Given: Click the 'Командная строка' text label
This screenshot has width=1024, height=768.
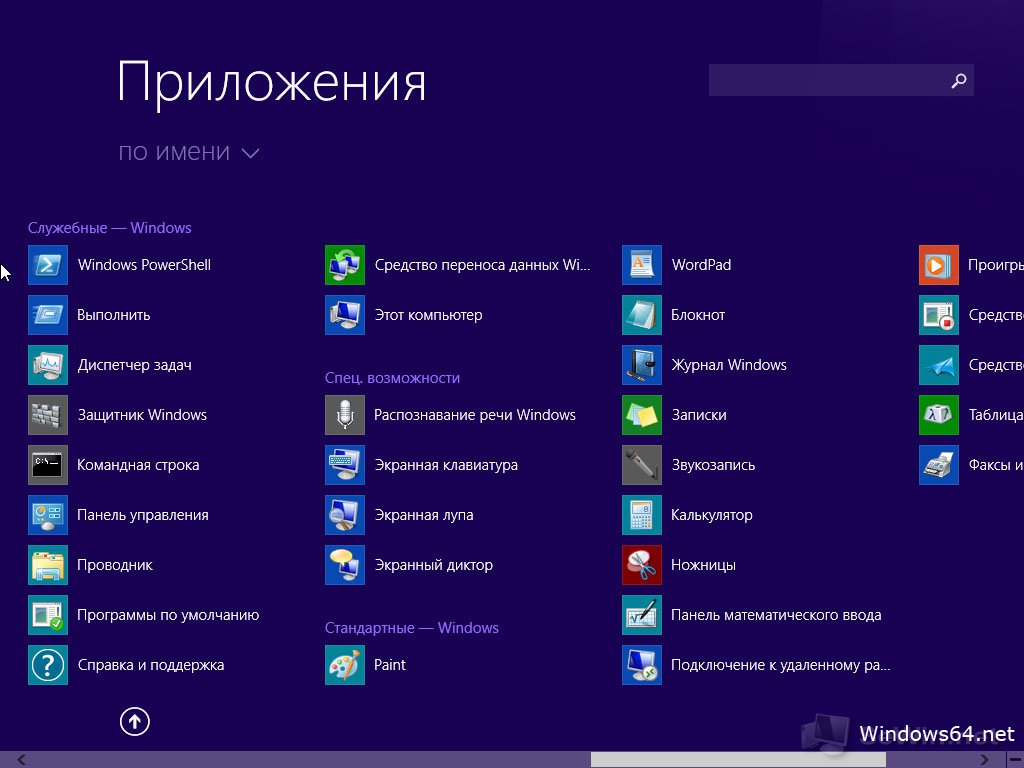Looking at the screenshot, I should pyautogui.click(x=138, y=465).
